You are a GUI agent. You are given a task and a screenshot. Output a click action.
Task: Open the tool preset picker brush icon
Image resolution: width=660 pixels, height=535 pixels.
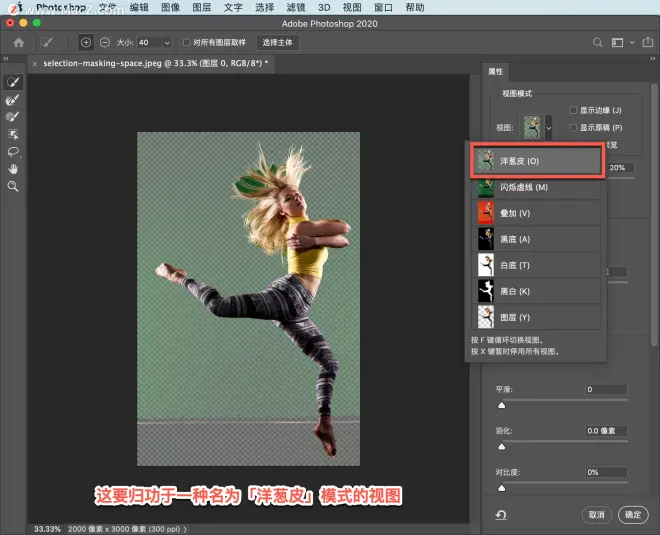tap(46, 43)
